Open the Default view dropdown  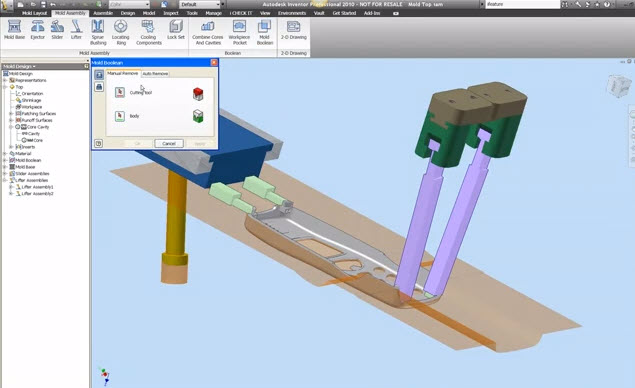pos(200,4)
